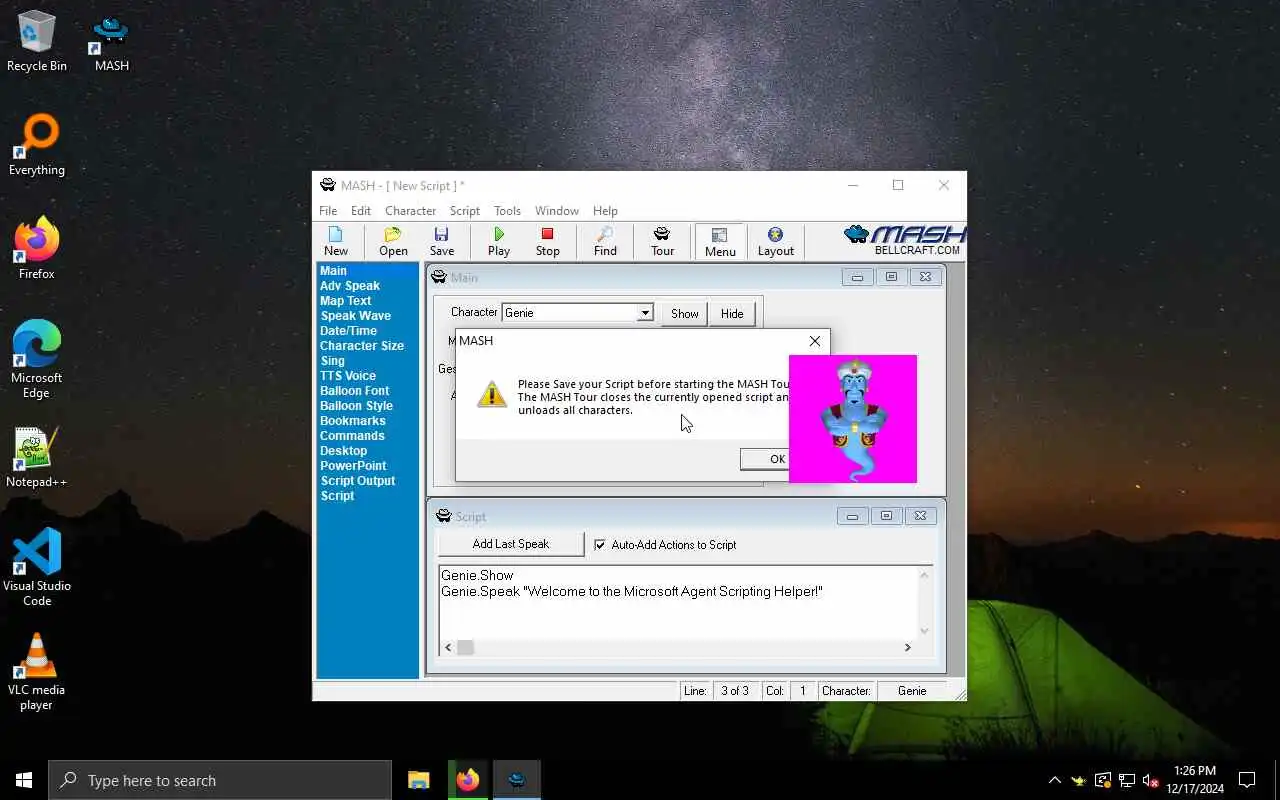Click the Windows Start button
Screen dimensions: 1280x800
pyautogui.click(x=24, y=780)
